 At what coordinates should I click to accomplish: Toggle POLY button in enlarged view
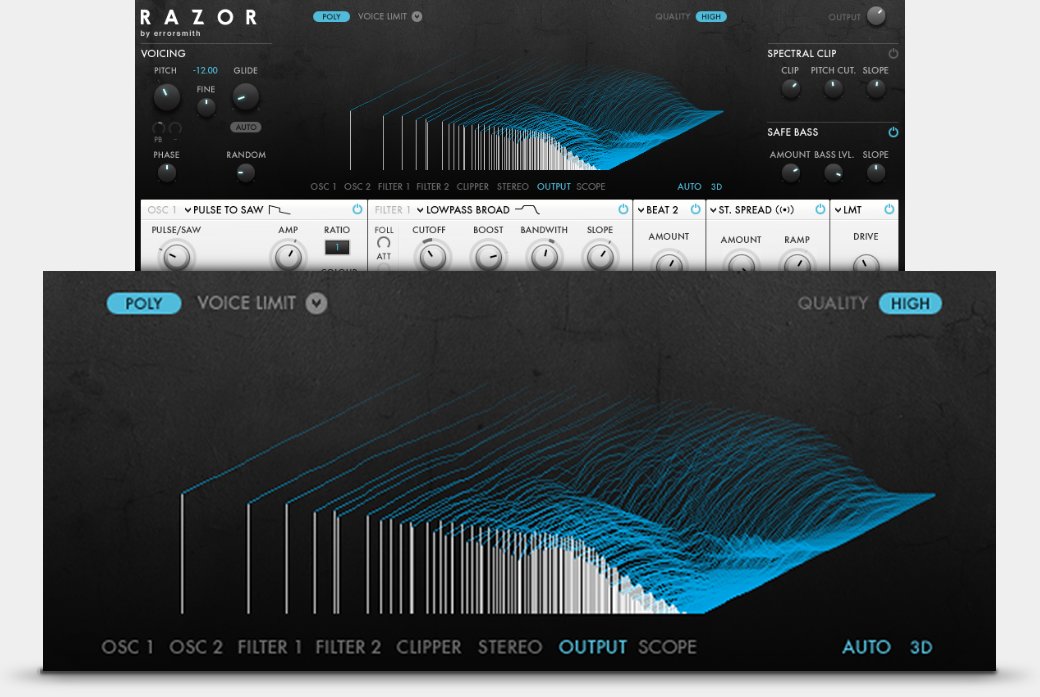[144, 303]
